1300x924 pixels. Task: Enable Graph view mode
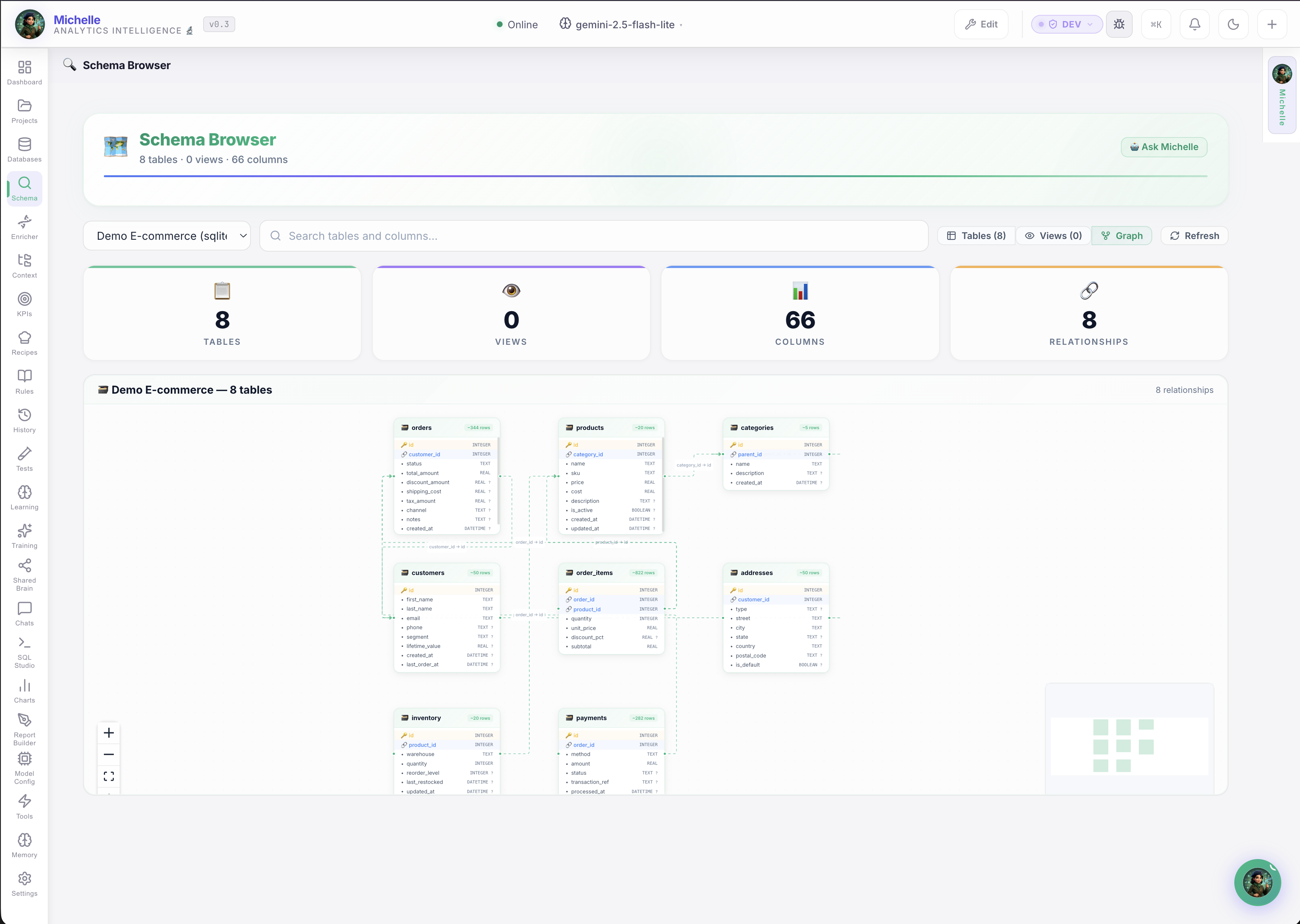[x=1121, y=236]
